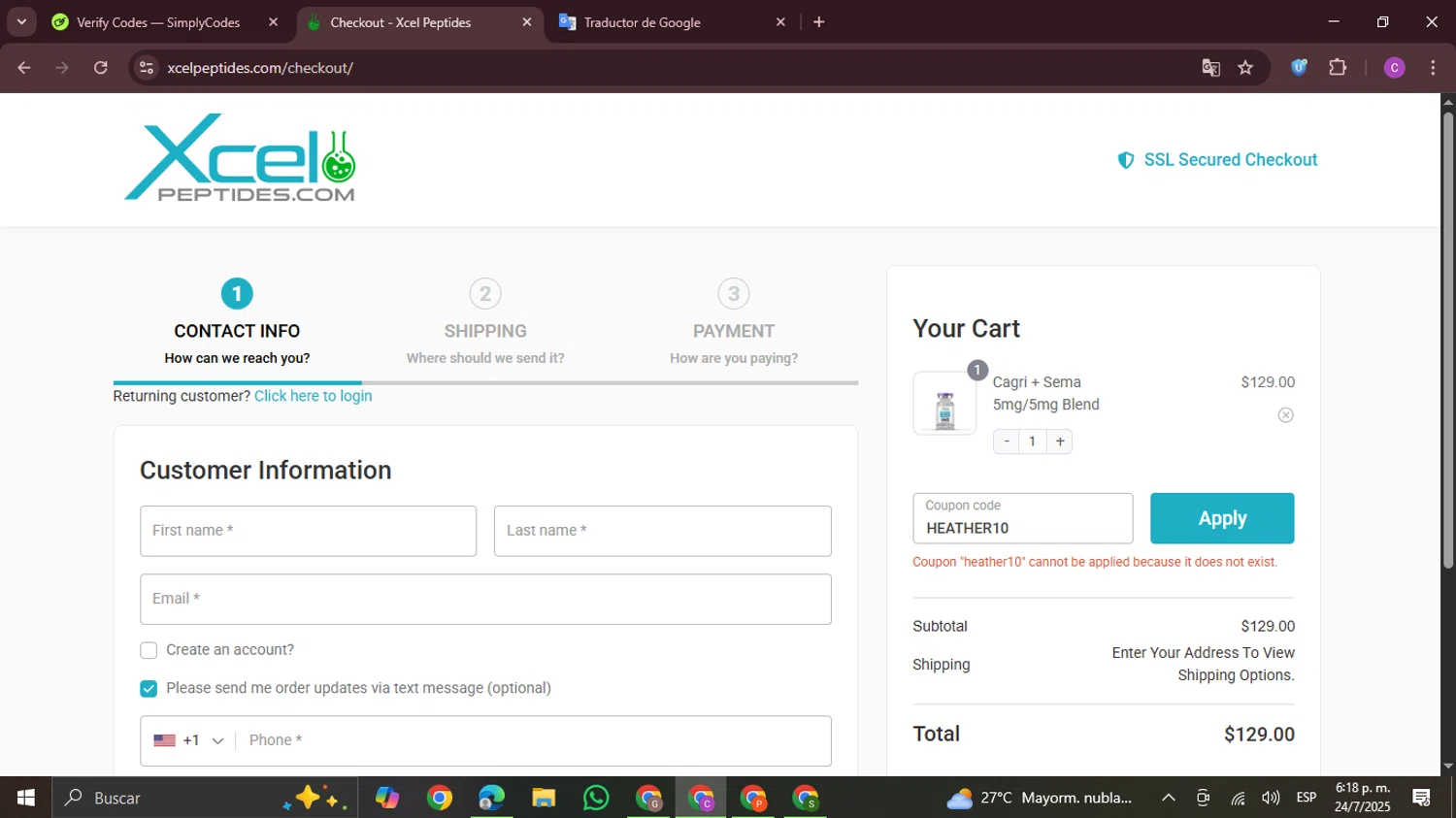Open File Explorer from taskbar

click(x=544, y=798)
